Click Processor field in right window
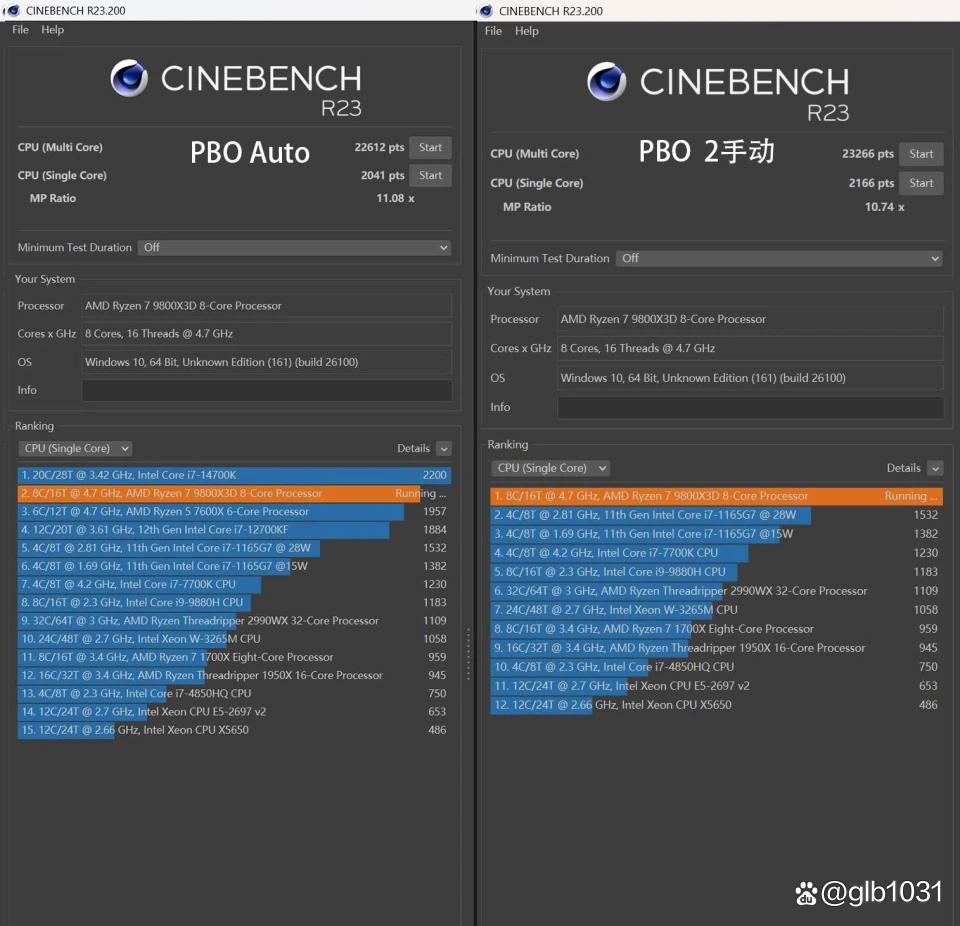 tap(751, 319)
